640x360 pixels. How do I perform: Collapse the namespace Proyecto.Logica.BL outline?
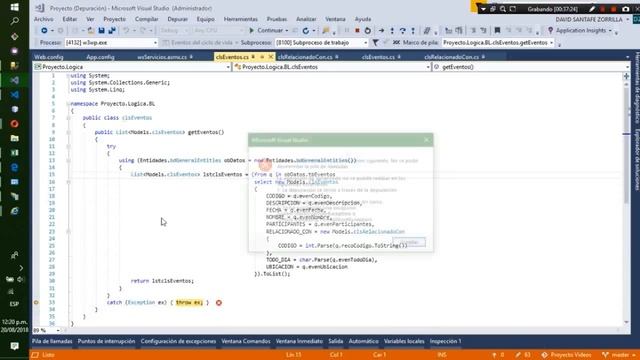68,104
